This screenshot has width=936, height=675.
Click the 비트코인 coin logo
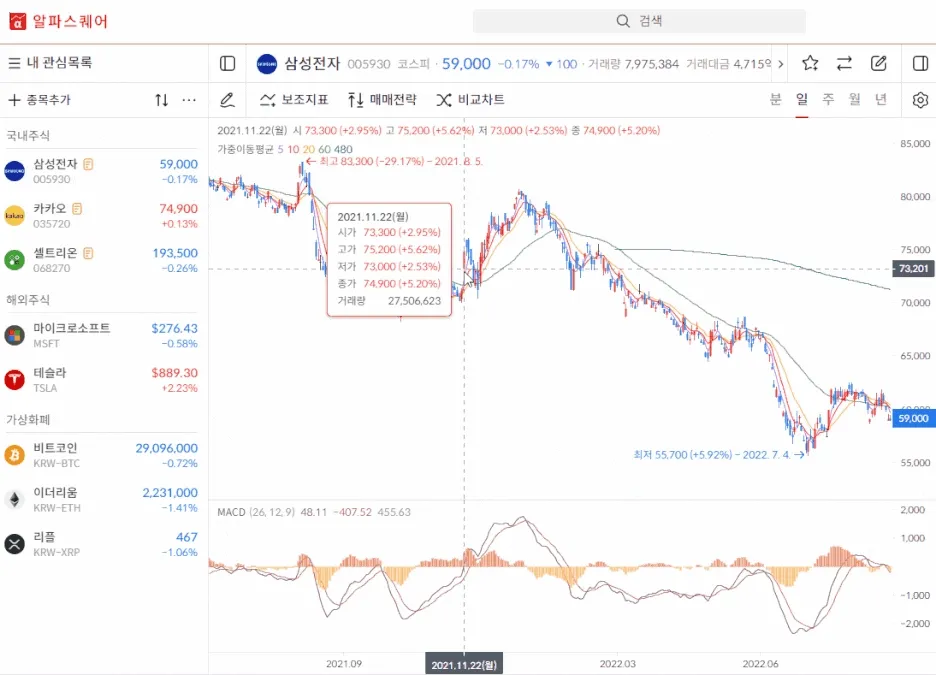(x=14, y=455)
